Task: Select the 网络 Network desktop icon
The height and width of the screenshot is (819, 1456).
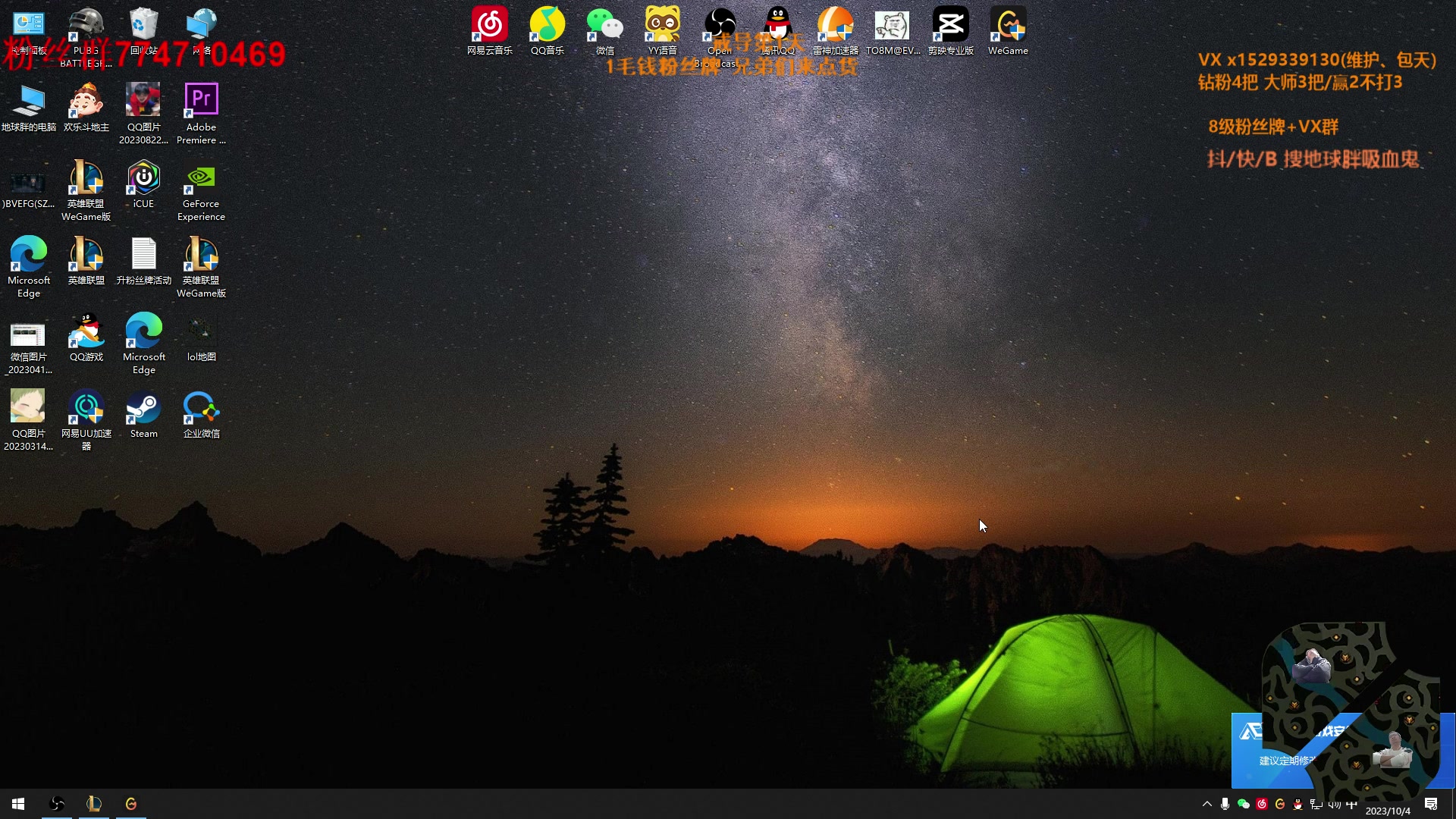Action: click(202, 30)
